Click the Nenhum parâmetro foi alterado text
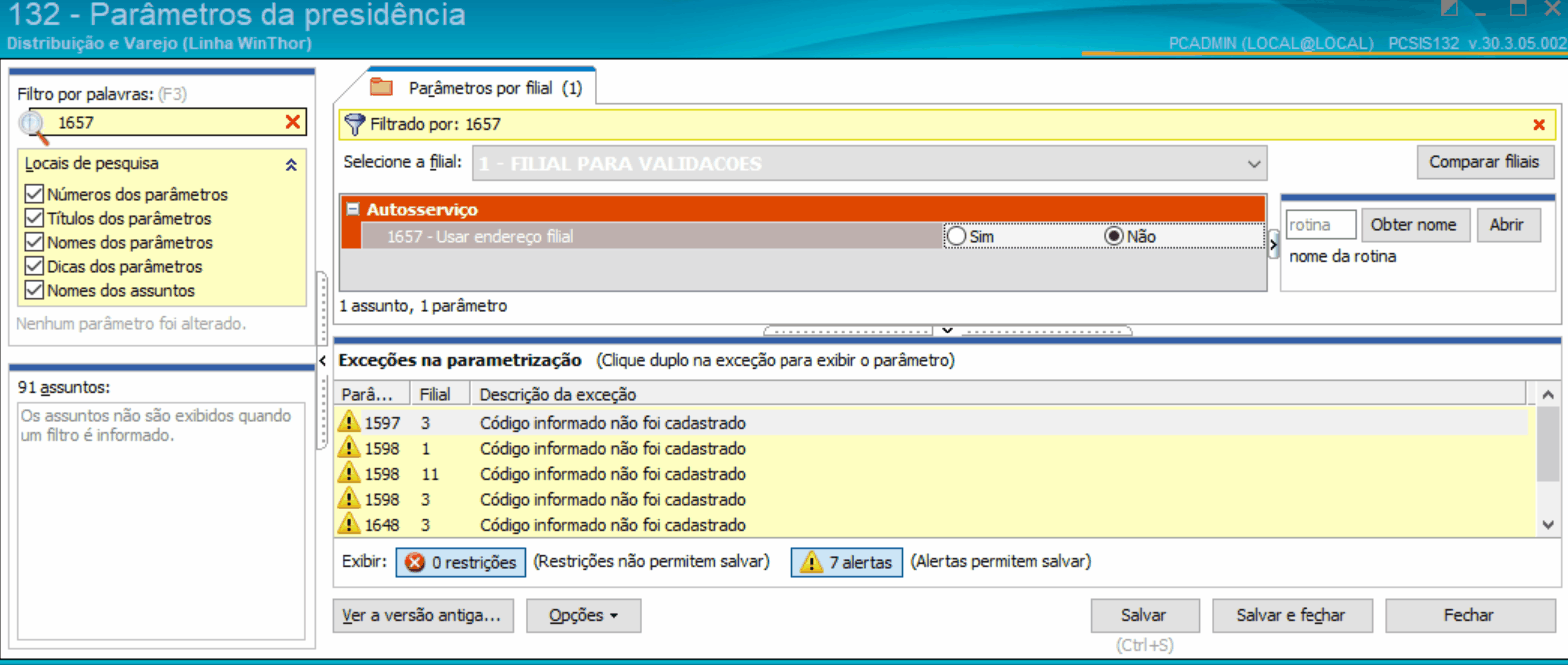Screen dimensions: 1568x665 pyautogui.click(x=131, y=324)
